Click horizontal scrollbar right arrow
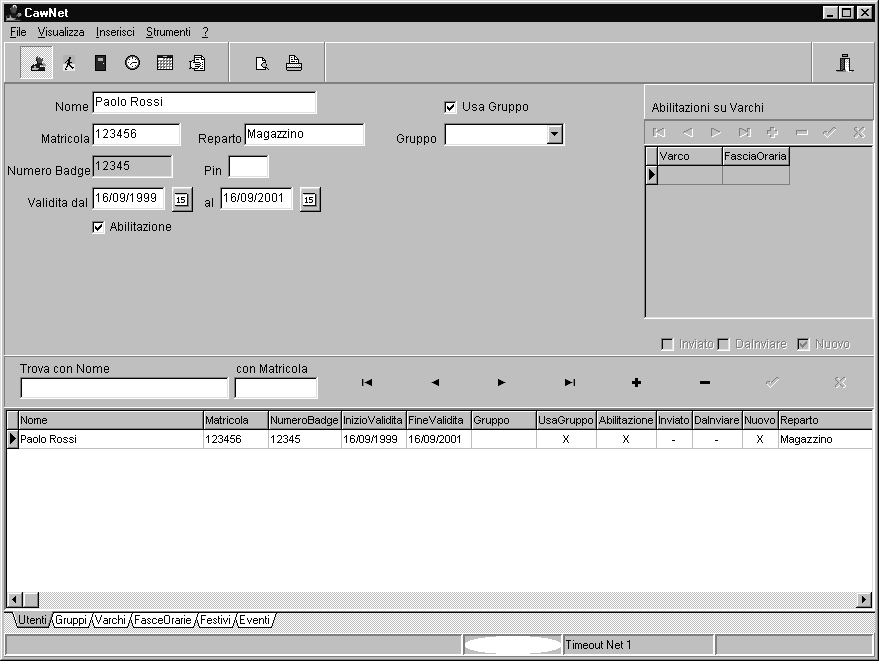Image resolution: width=879 pixels, height=661 pixels. (x=864, y=600)
